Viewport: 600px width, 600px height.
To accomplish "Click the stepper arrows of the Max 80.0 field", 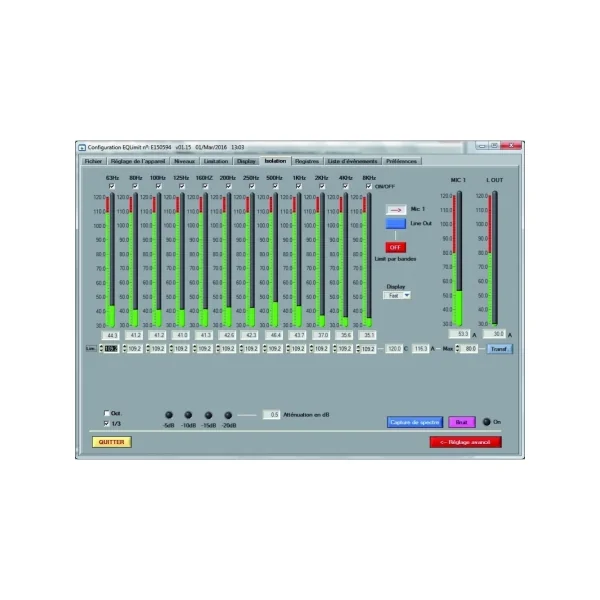I will tap(457, 349).
